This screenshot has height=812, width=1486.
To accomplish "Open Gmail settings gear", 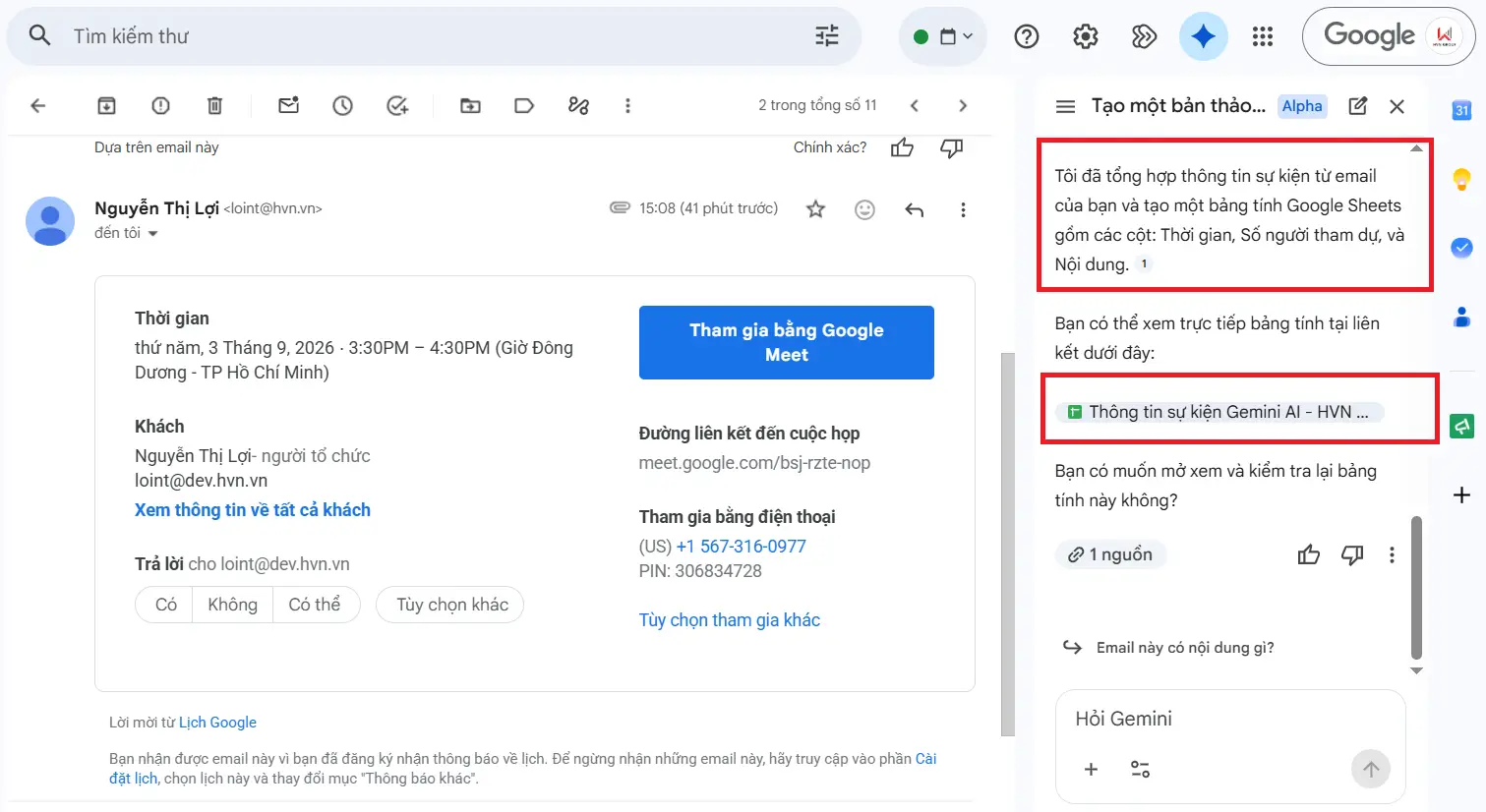I will pos(1086,36).
